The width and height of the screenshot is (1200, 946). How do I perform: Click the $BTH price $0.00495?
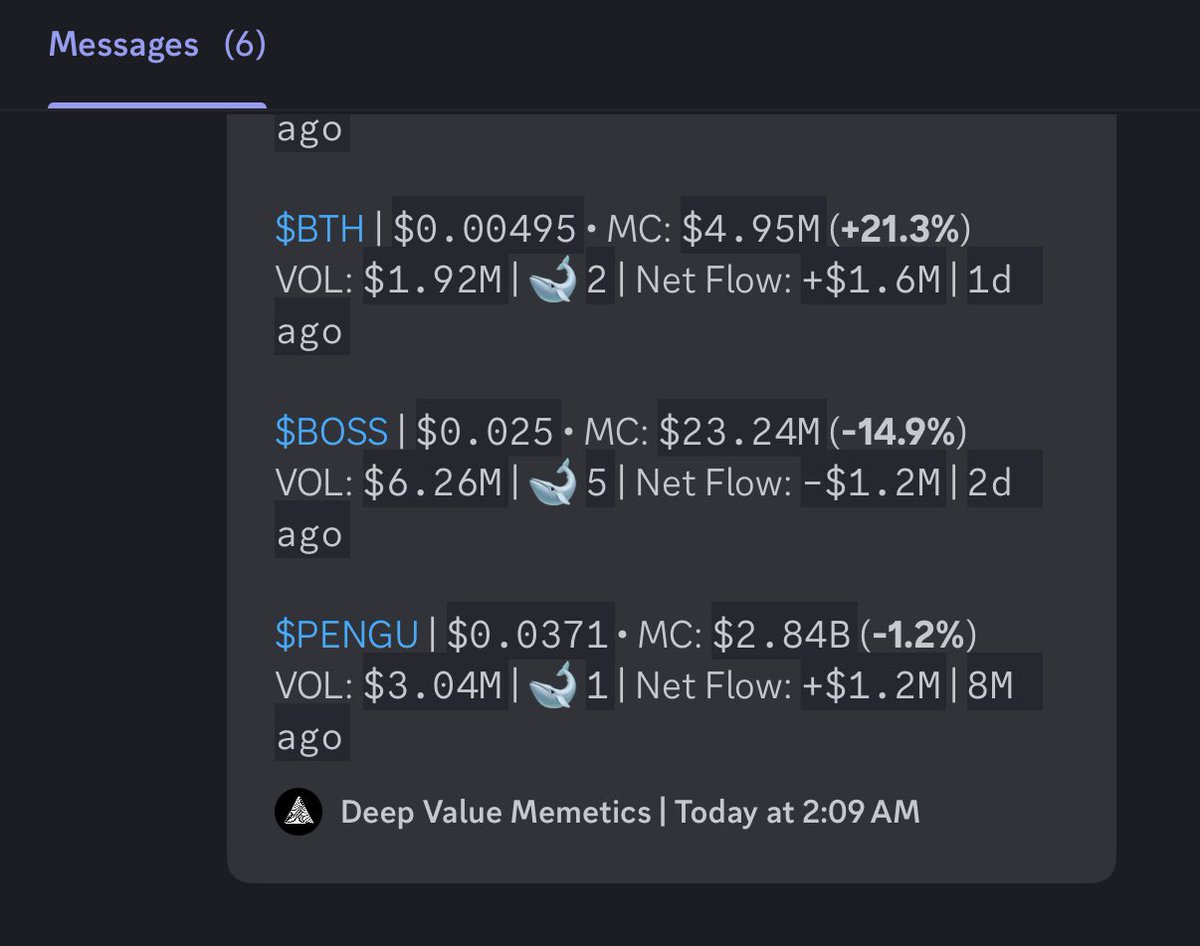(x=486, y=229)
